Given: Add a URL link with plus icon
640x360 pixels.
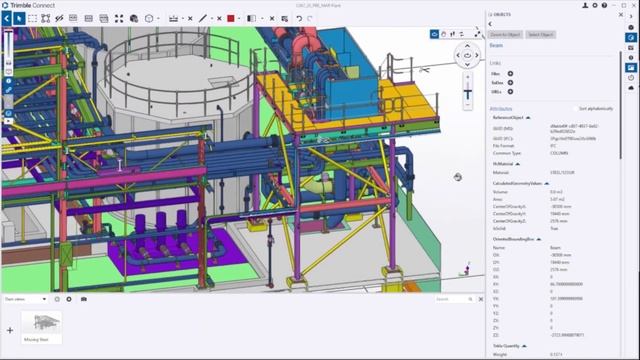Looking at the screenshot, I should tap(510, 91).
